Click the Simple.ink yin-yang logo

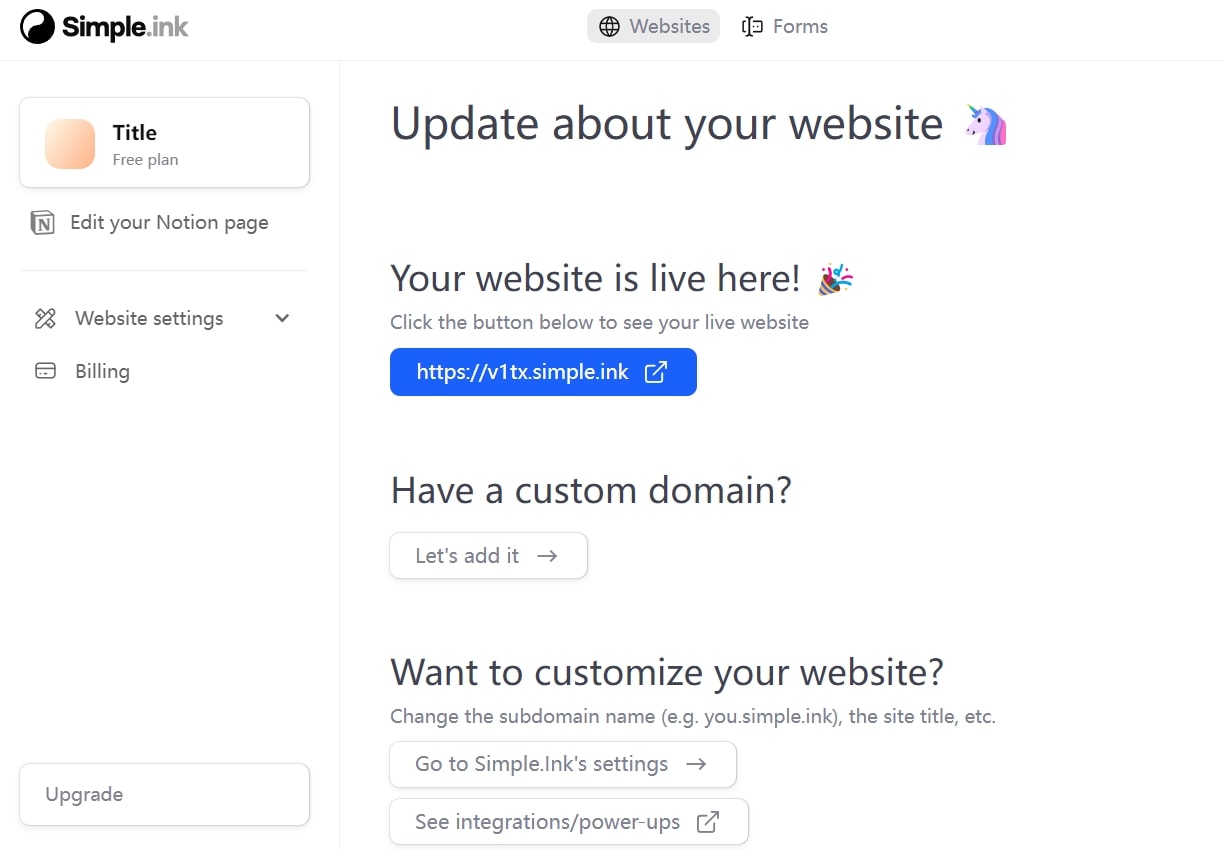coord(37,27)
